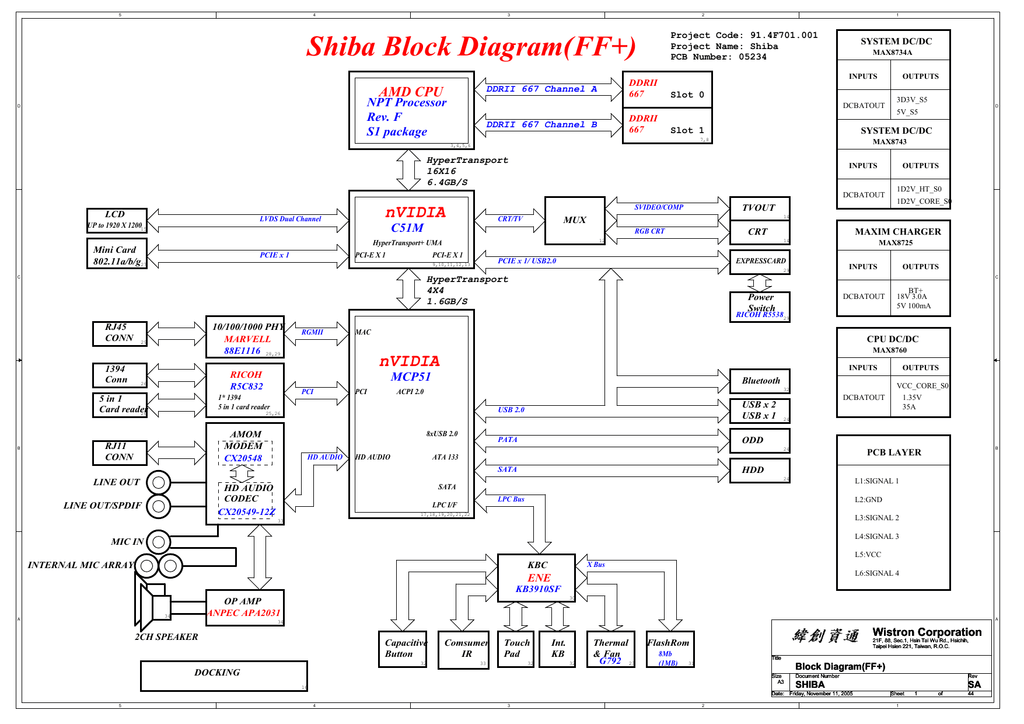Click the Capacitive Button box
Screen dimensions: 1024x724
[403, 649]
